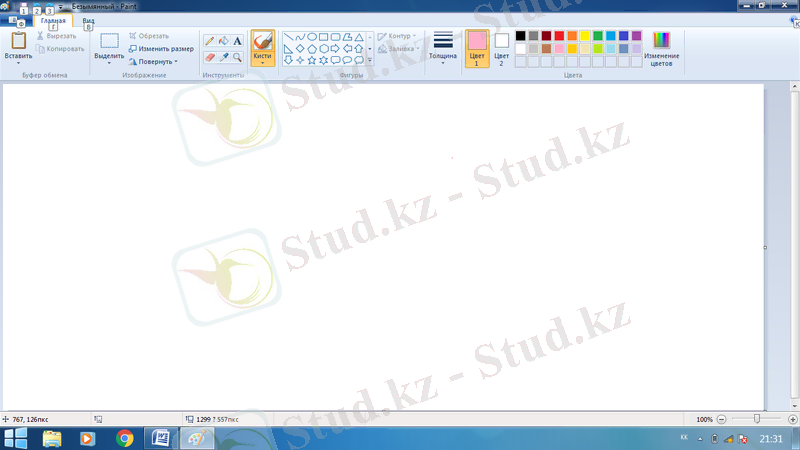
Task: Open the Контур outline dropdown
Action: pyautogui.click(x=397, y=36)
